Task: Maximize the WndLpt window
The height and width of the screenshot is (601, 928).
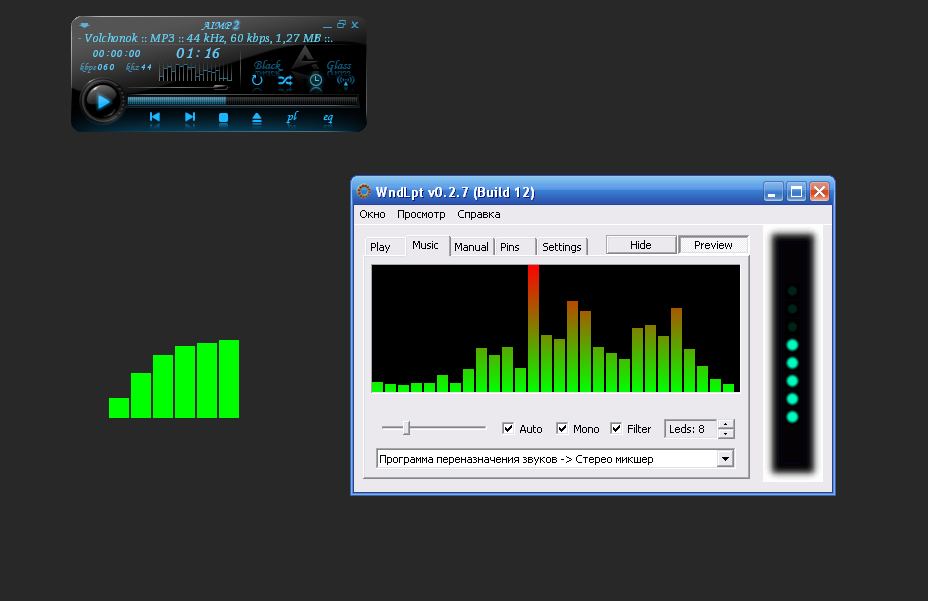Action: click(x=797, y=192)
